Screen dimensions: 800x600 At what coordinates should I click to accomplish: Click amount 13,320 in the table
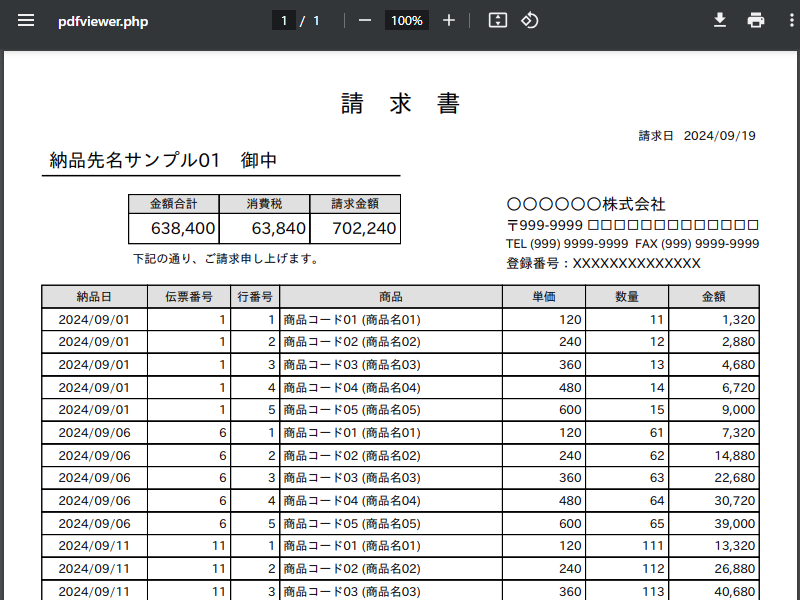[735, 545]
